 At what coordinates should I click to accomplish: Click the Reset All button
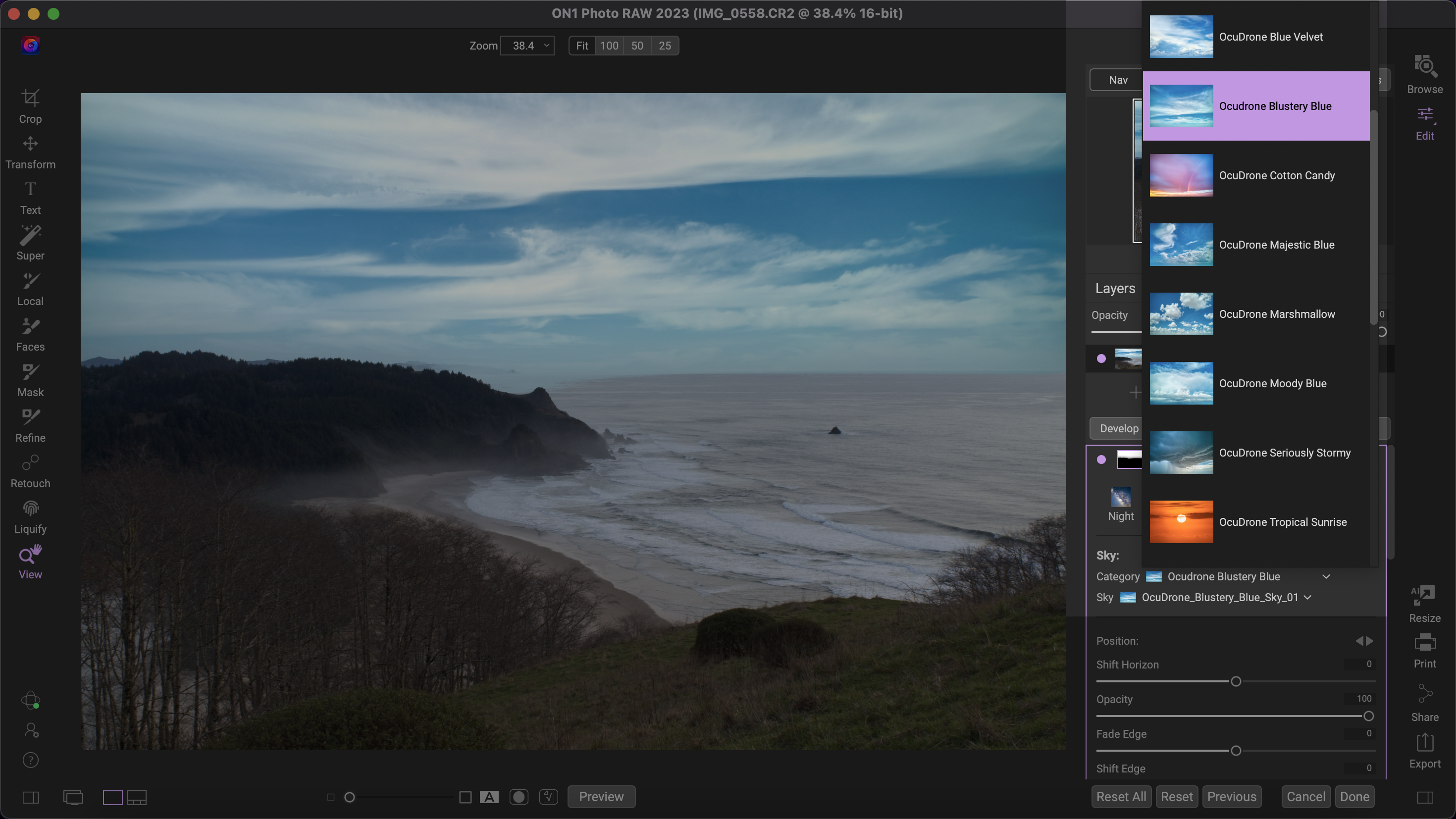pyautogui.click(x=1121, y=796)
